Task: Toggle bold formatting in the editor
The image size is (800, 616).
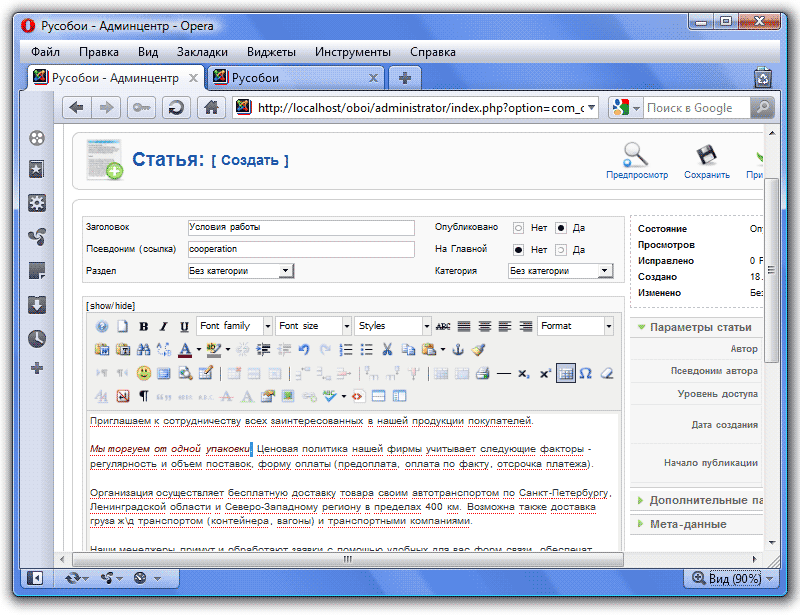Action: (143, 327)
